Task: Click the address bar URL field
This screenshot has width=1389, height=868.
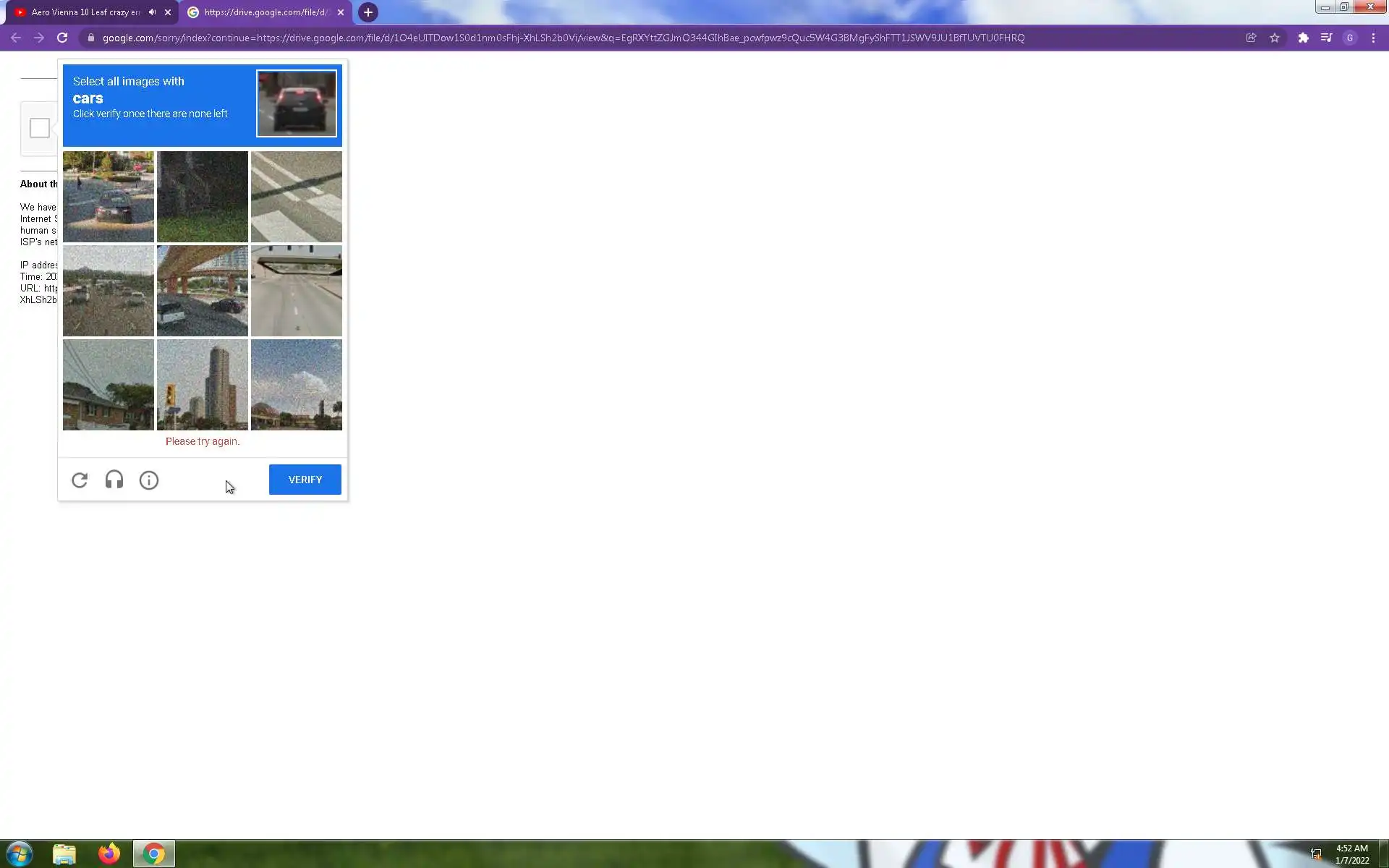Action: [563, 38]
